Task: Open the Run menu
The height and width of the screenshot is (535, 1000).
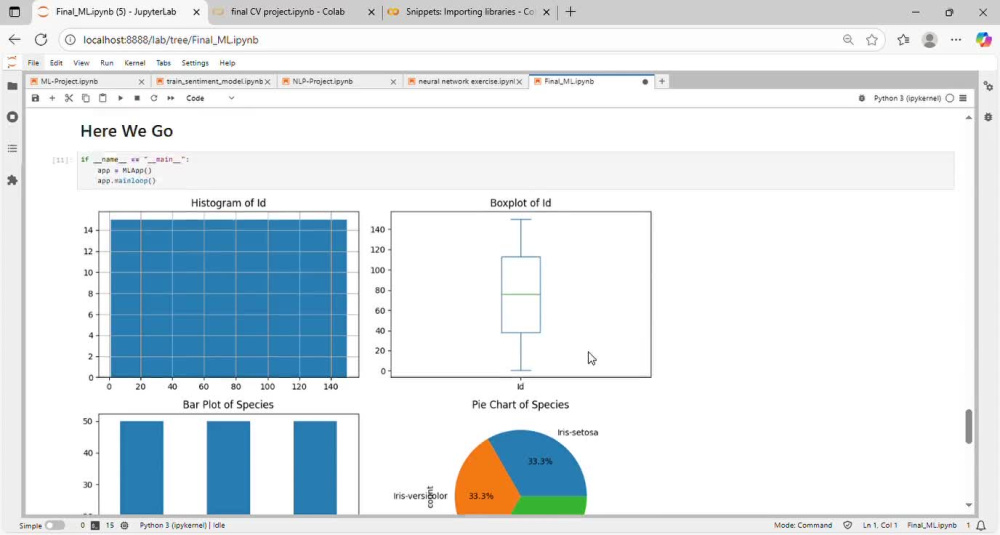Action: click(107, 63)
